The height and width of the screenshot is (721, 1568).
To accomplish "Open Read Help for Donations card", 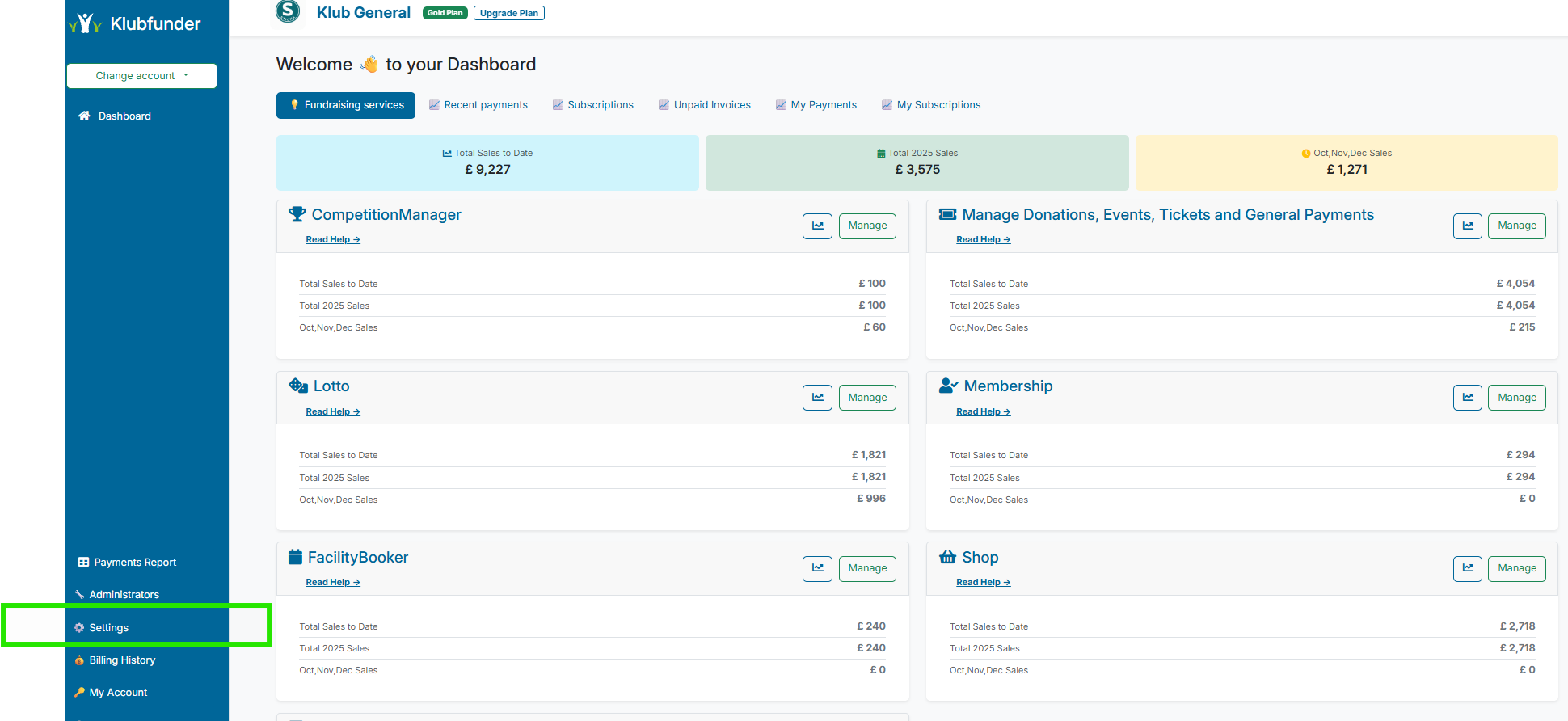I will coord(984,240).
